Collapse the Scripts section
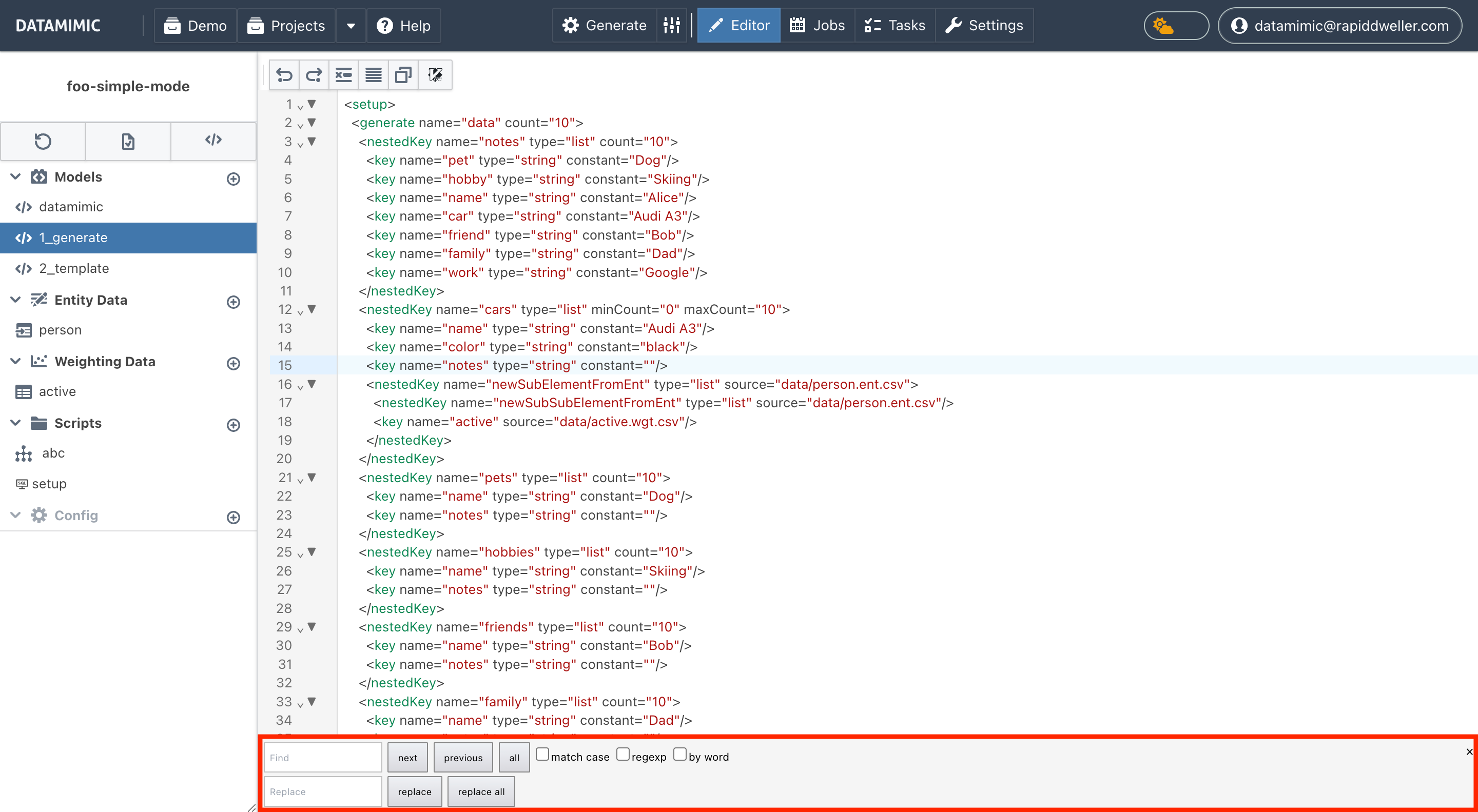The height and width of the screenshot is (812, 1478). [x=16, y=423]
